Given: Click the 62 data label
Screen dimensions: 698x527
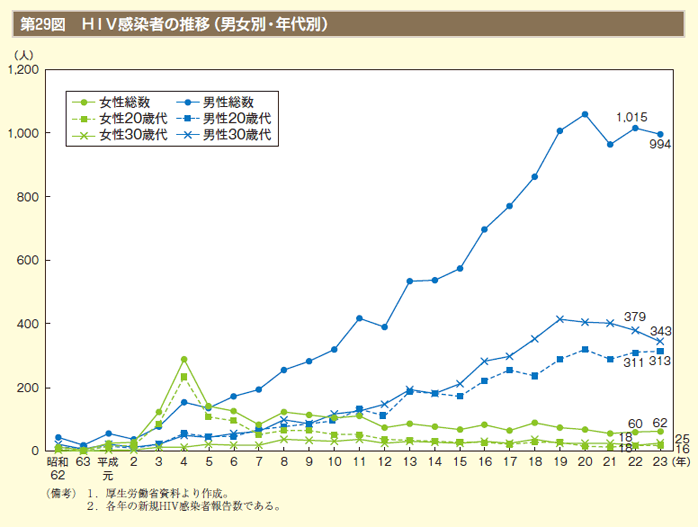Looking at the screenshot, I should (660, 422).
